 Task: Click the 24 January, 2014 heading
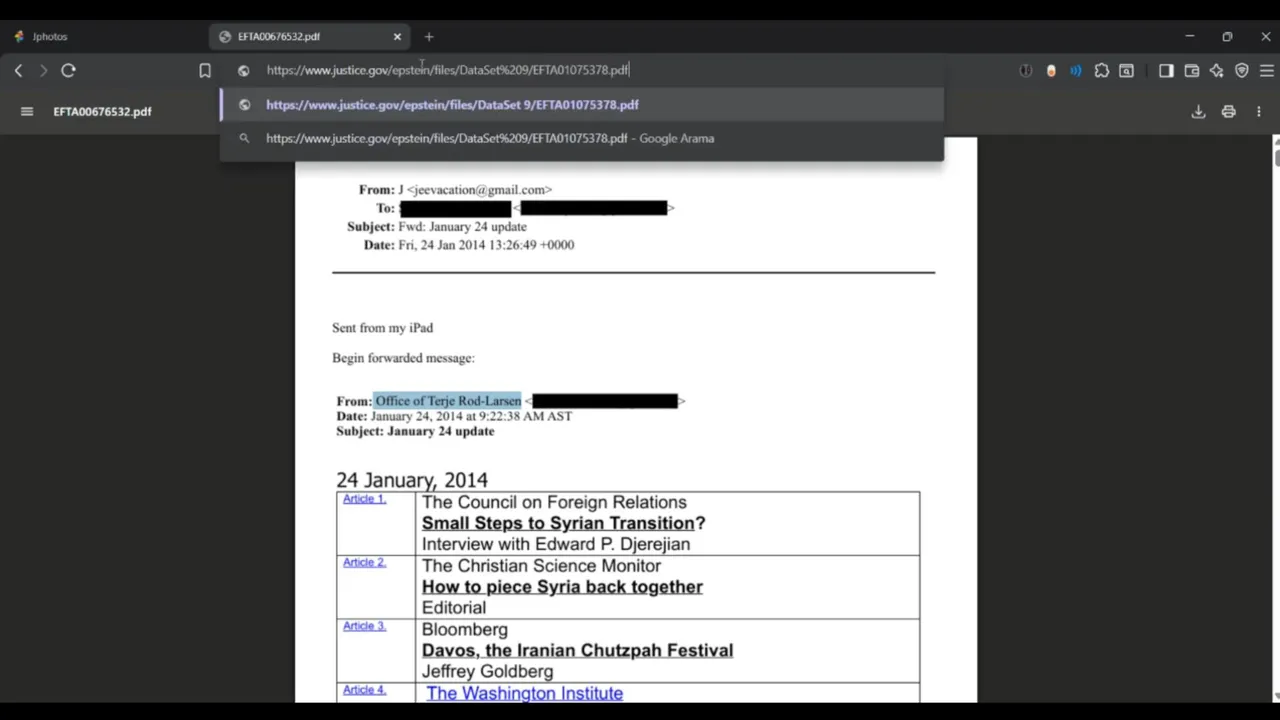point(412,481)
